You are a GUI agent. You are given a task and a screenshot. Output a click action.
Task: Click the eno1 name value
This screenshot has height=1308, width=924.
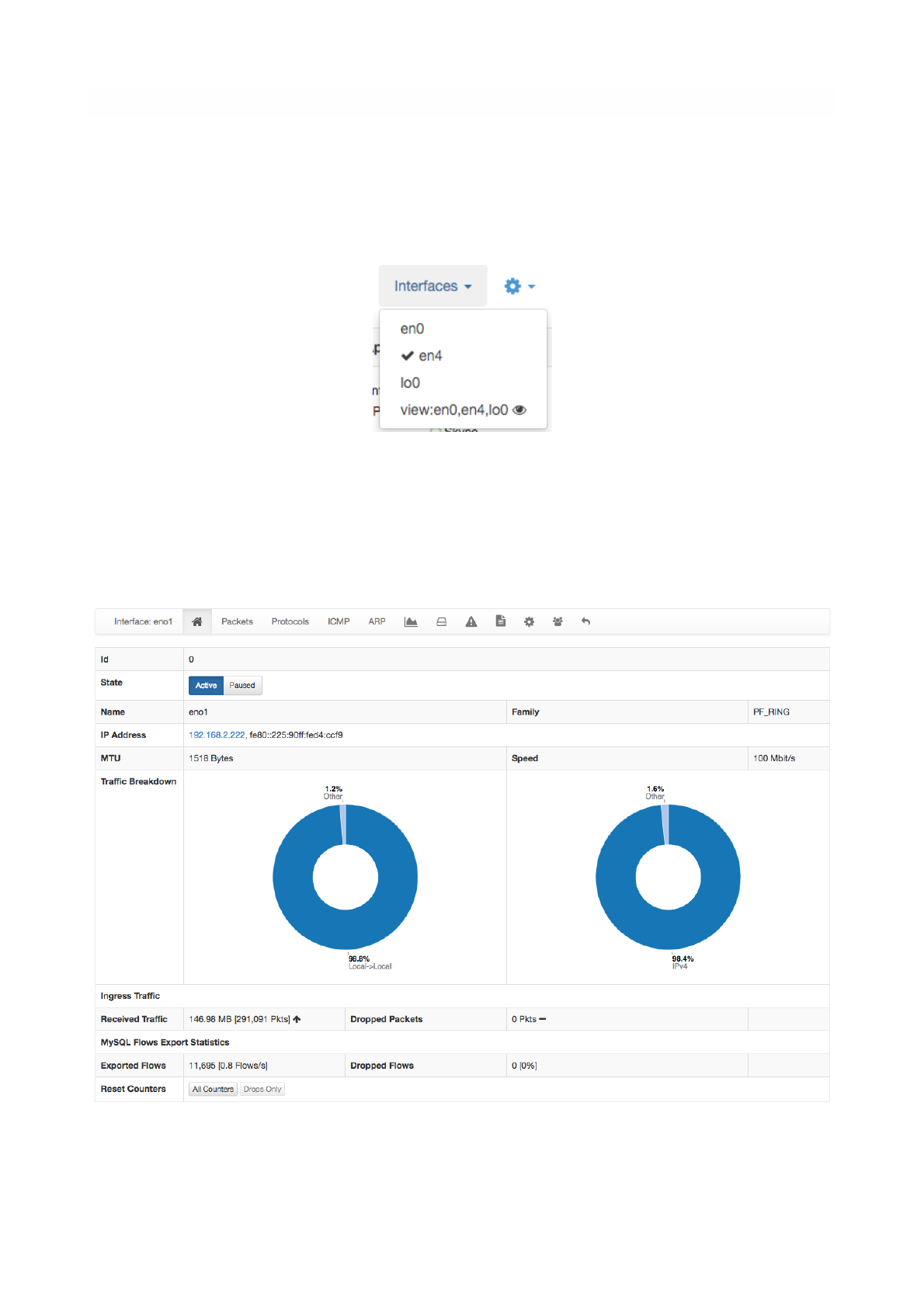[198, 711]
